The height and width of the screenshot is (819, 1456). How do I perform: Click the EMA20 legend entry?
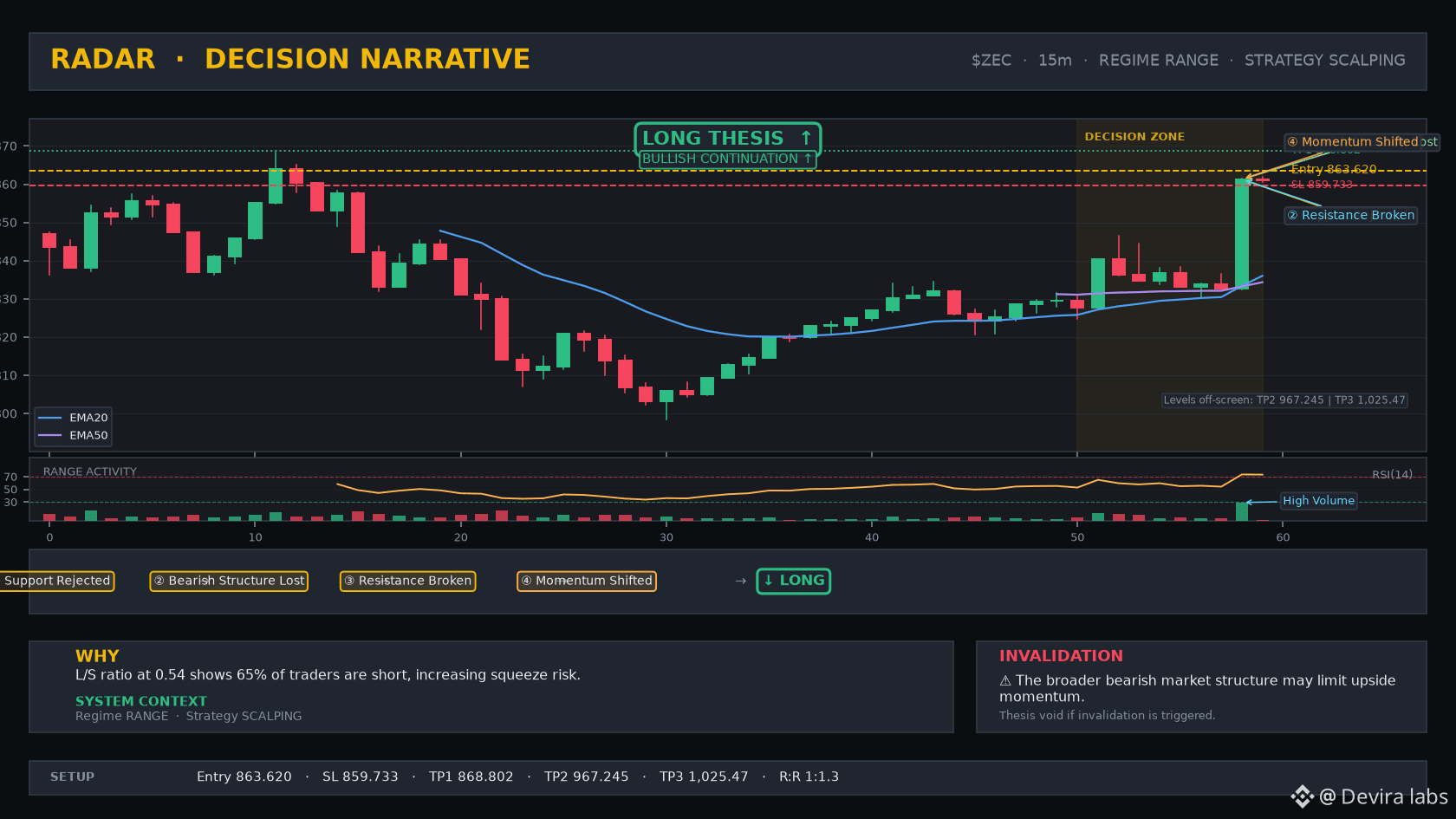73,418
